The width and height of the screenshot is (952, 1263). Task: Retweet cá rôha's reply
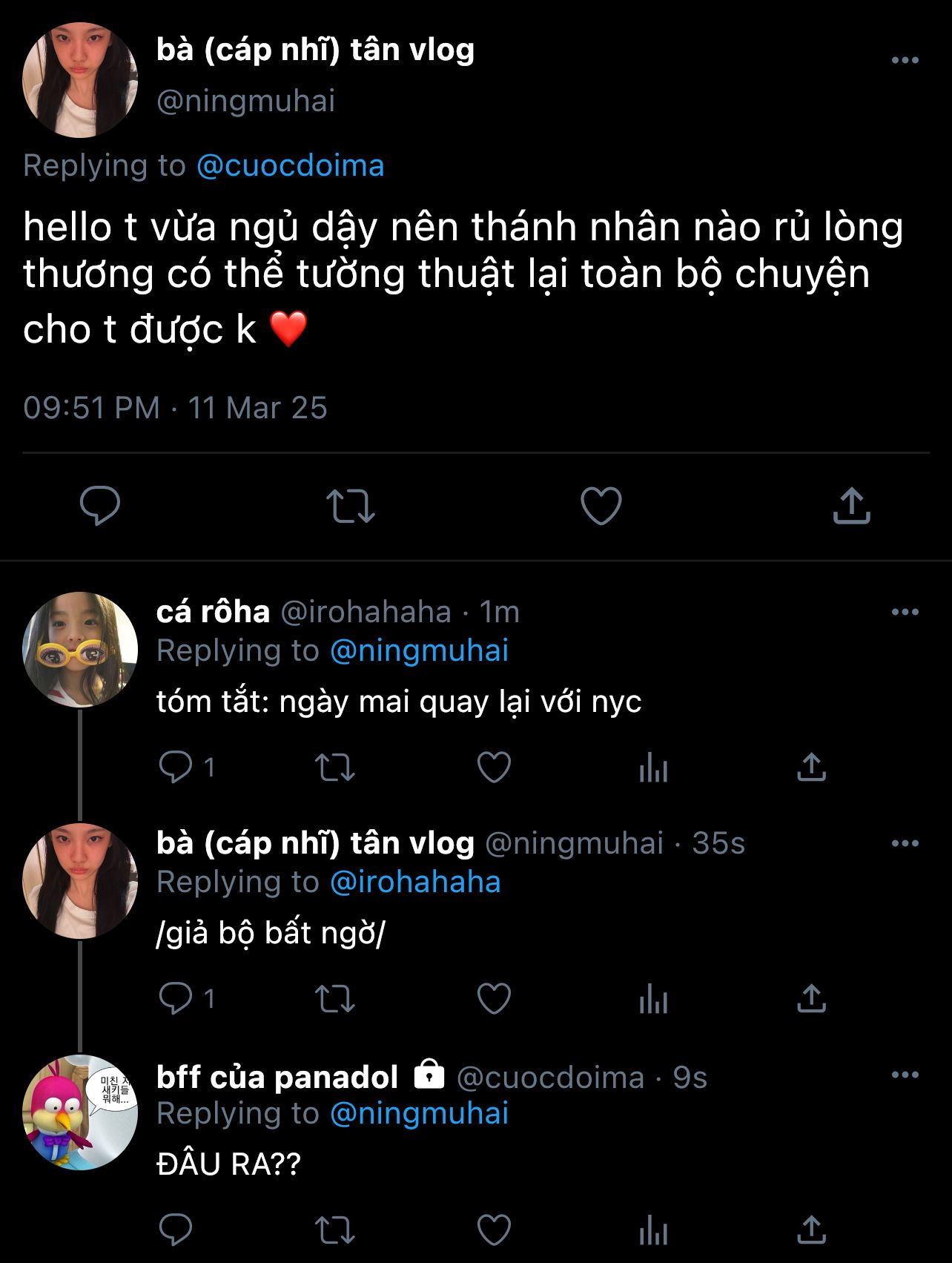click(335, 767)
